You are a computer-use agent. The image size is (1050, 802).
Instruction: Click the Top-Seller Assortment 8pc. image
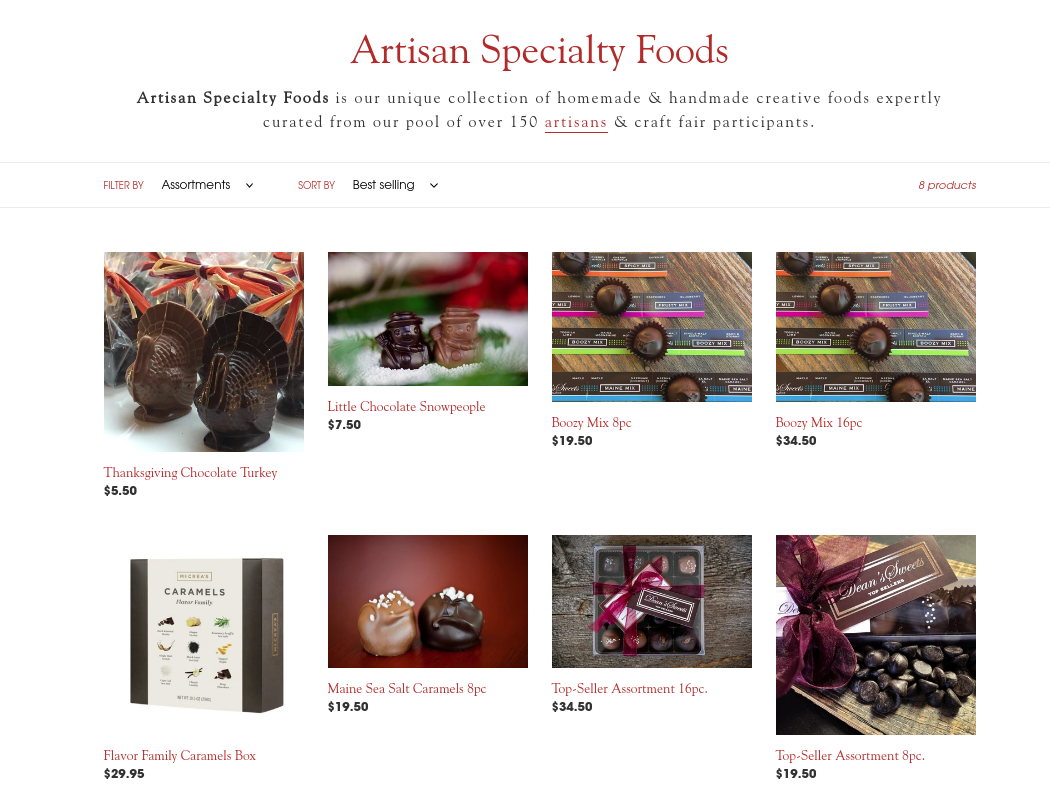point(876,635)
